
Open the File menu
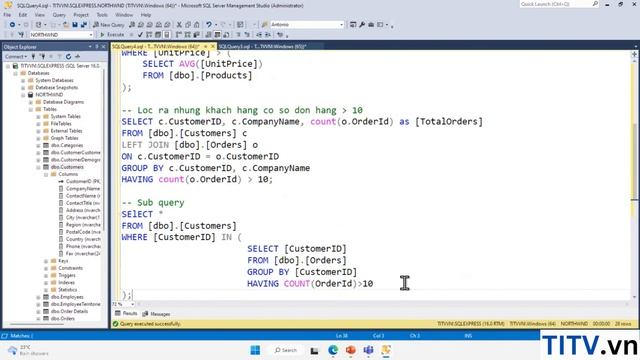(7, 15)
